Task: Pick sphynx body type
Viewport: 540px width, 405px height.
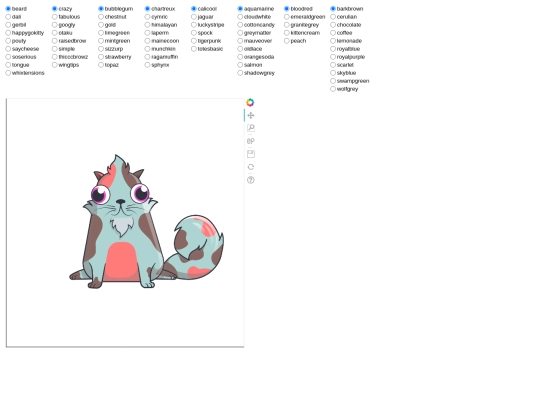Action: coord(147,65)
